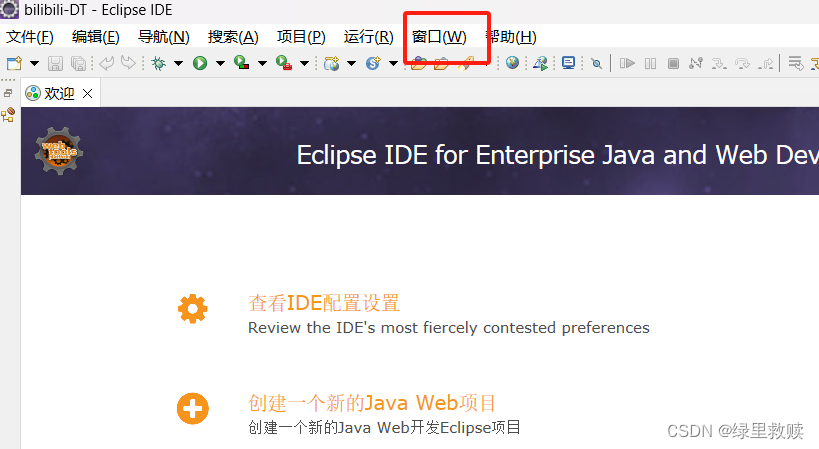Viewport: 819px width, 449px height.
Task: Expand the Coverage dropdown arrow
Action: click(262, 64)
